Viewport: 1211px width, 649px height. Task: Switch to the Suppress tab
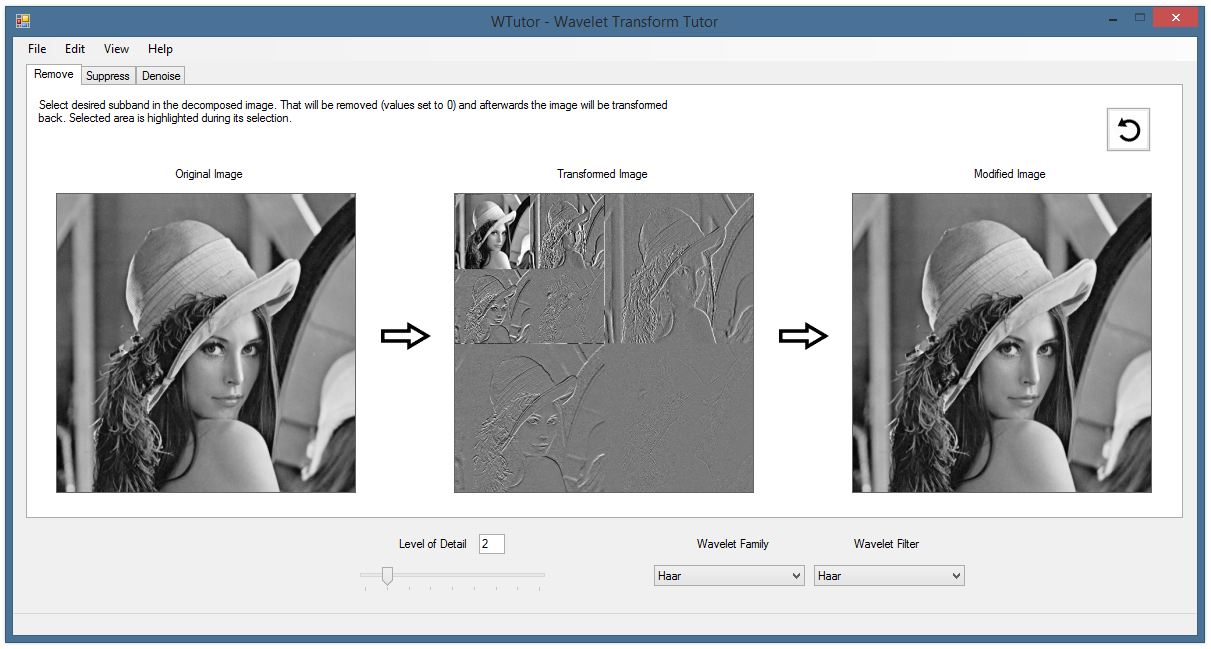(108, 76)
